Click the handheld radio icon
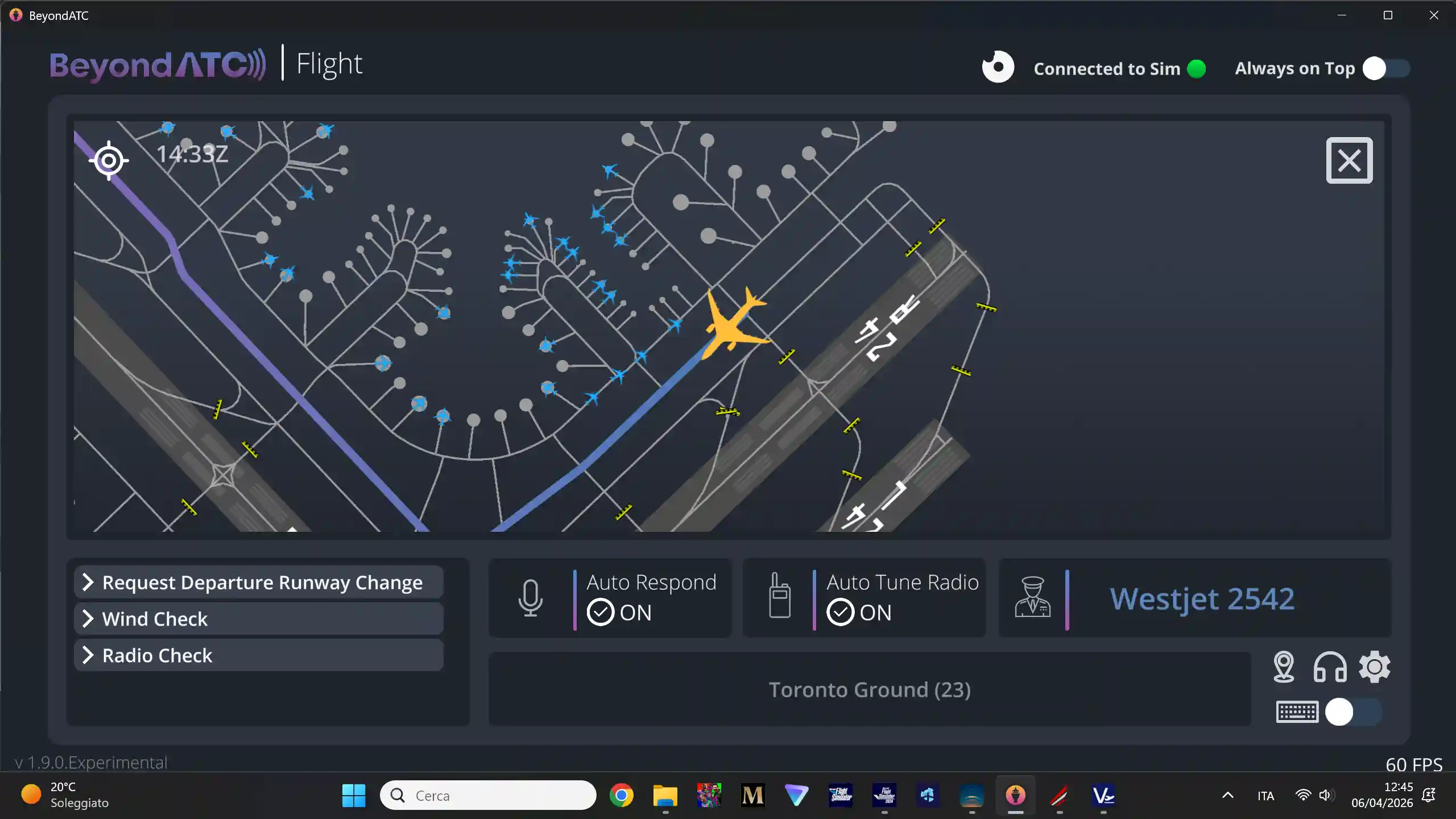Screen dimensions: 1456x819 [780, 595]
